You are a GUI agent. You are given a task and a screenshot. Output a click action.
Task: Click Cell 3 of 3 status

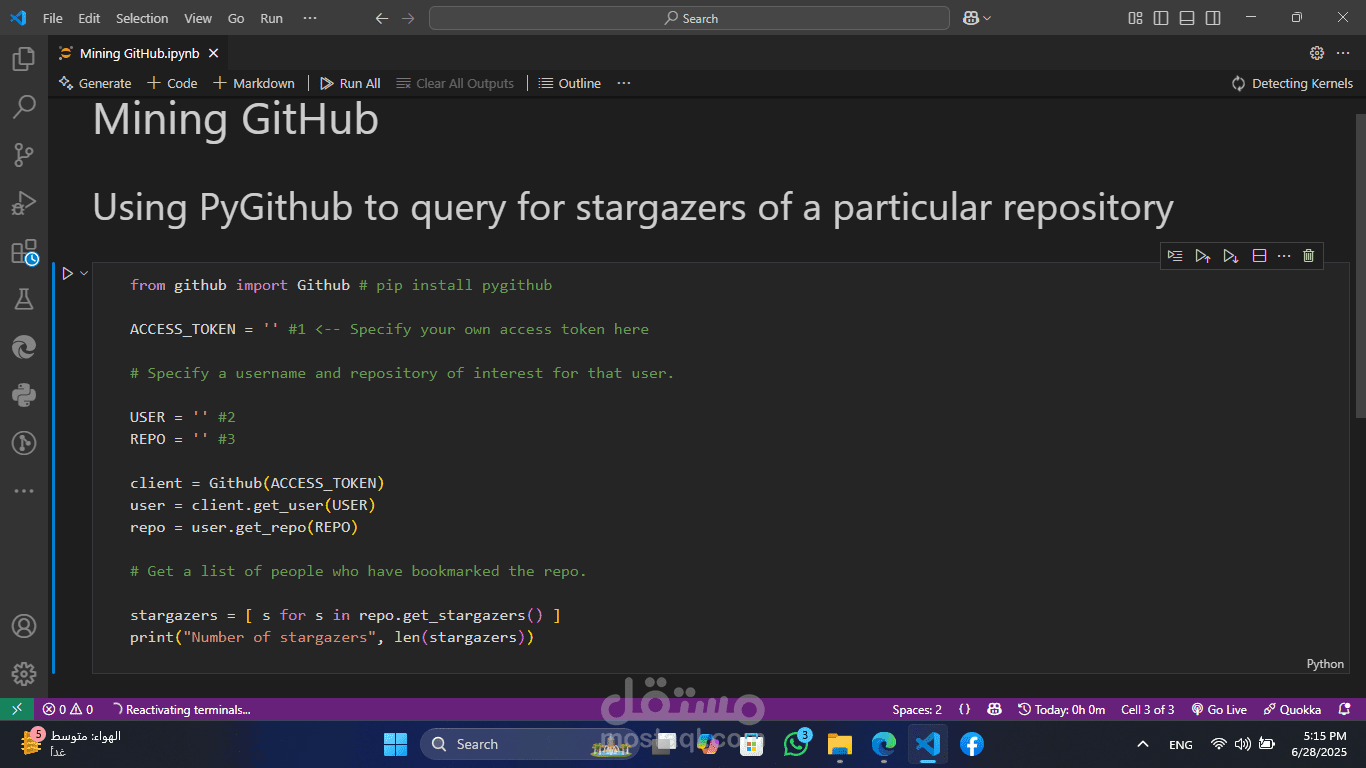(1148, 709)
